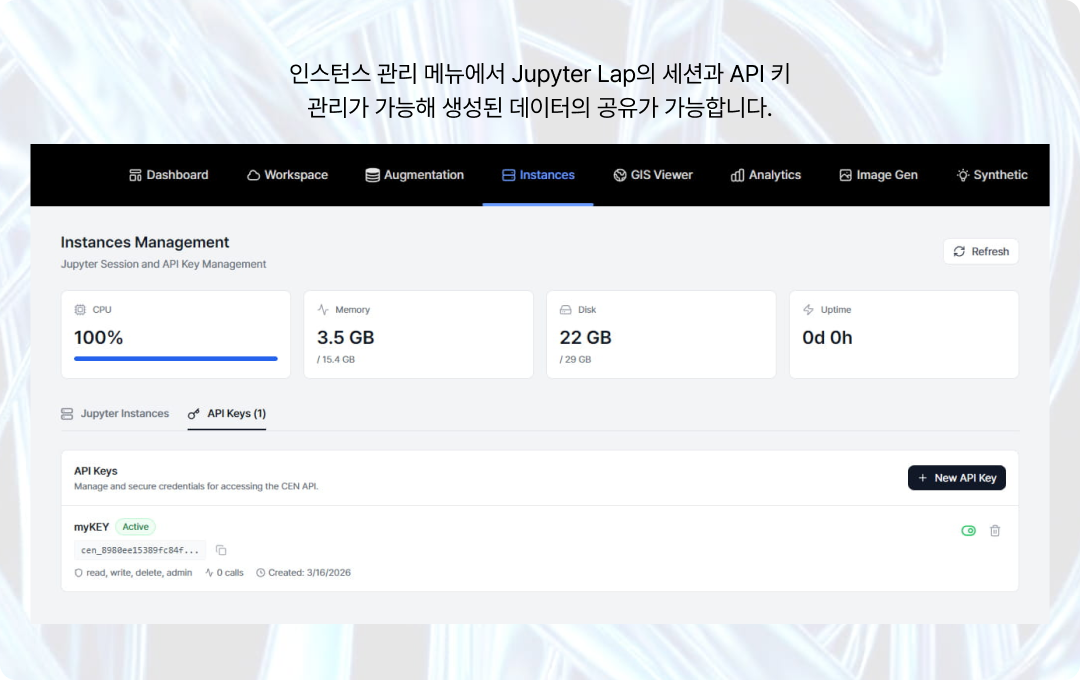Click the Uptime lightning icon
This screenshot has height=680, width=1080.
pyautogui.click(x=808, y=310)
